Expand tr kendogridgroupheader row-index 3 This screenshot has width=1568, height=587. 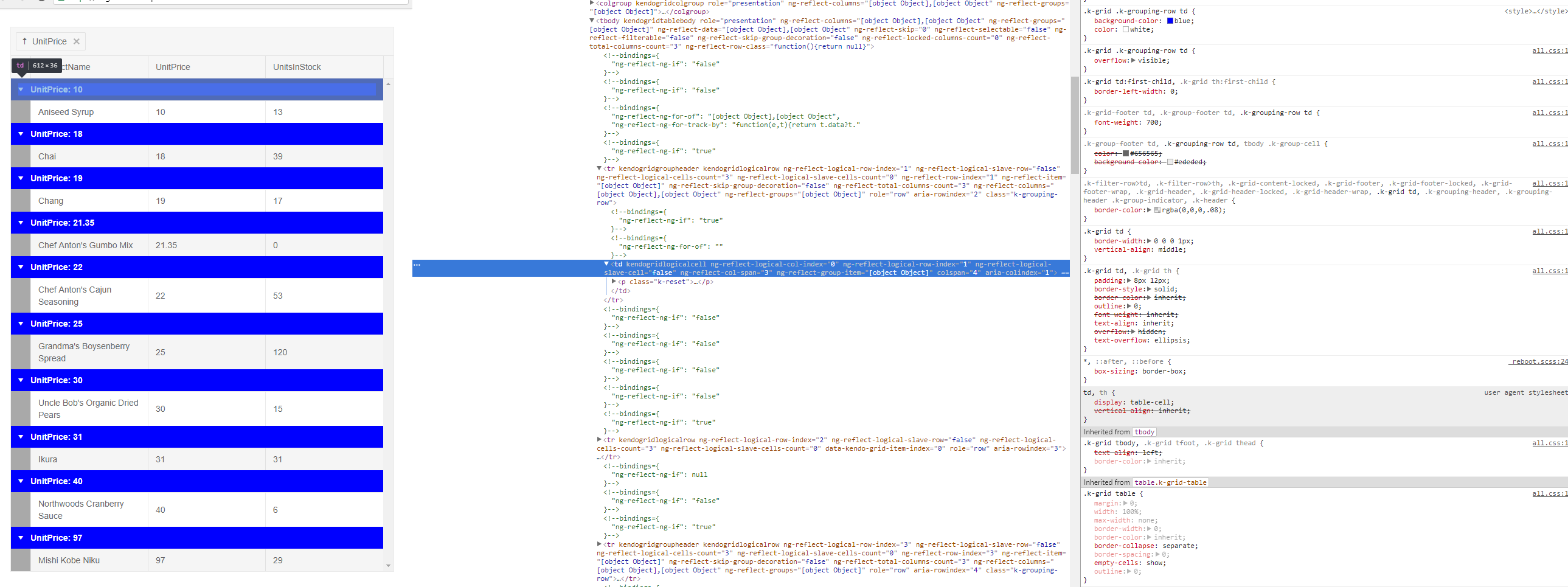[599, 544]
